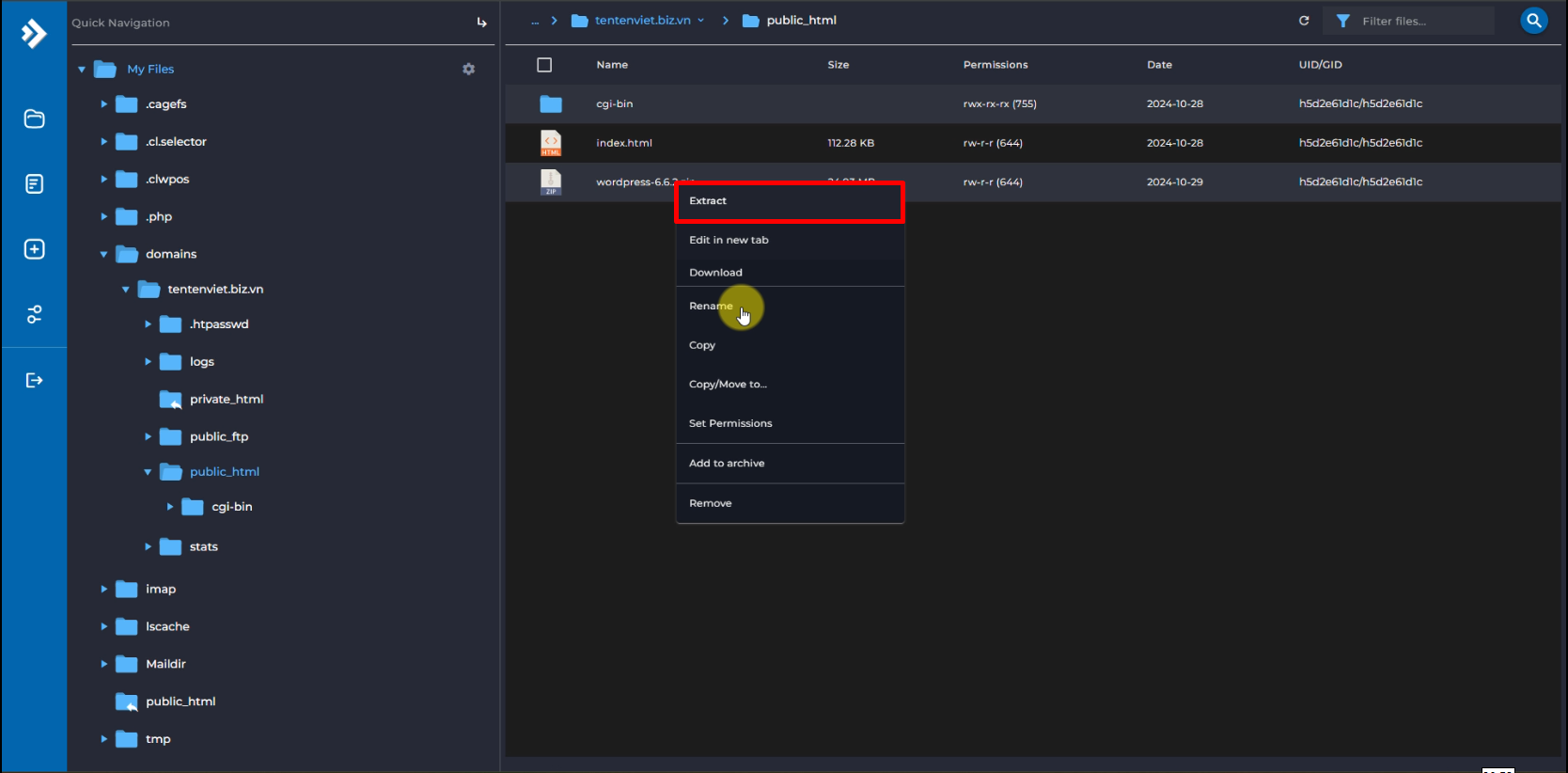1568x773 pixels.
Task: Click the private_html shortcut folder icon
Action: (170, 400)
